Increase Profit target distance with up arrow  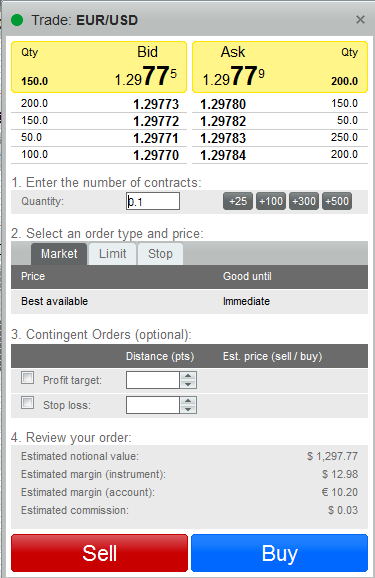(x=188, y=376)
